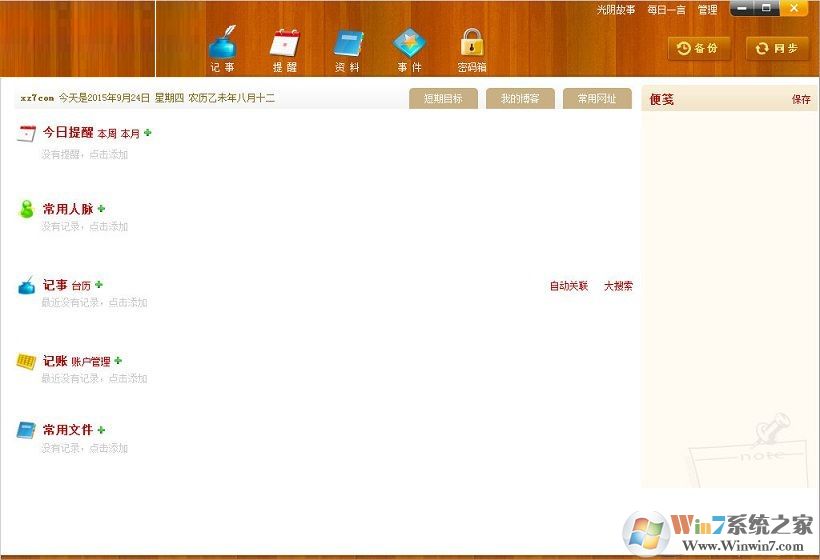This screenshot has height=560, width=820.
Task: Open the 记事 section heading
Action: (x=55, y=285)
